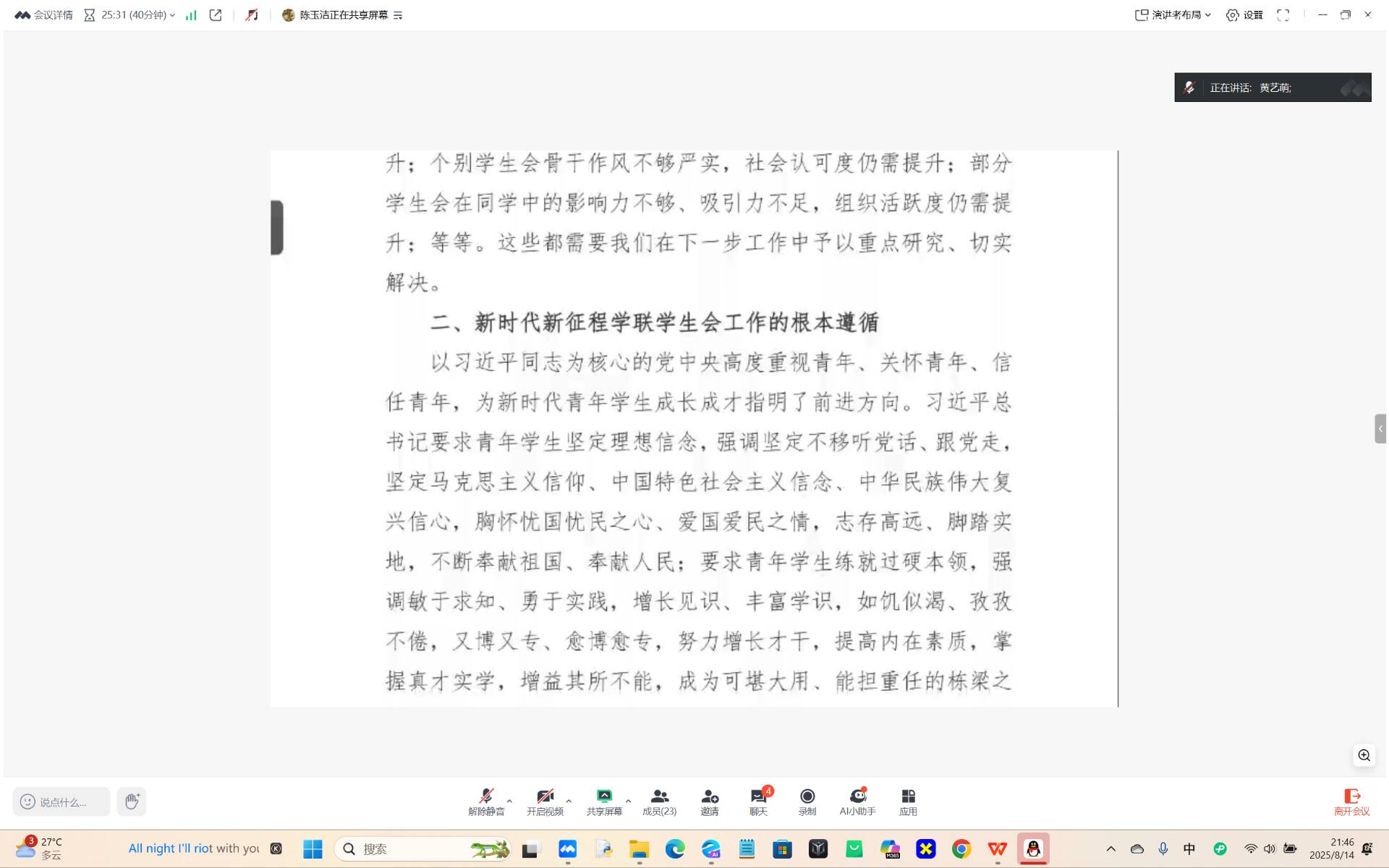Check network signal strength indicator

190,14
